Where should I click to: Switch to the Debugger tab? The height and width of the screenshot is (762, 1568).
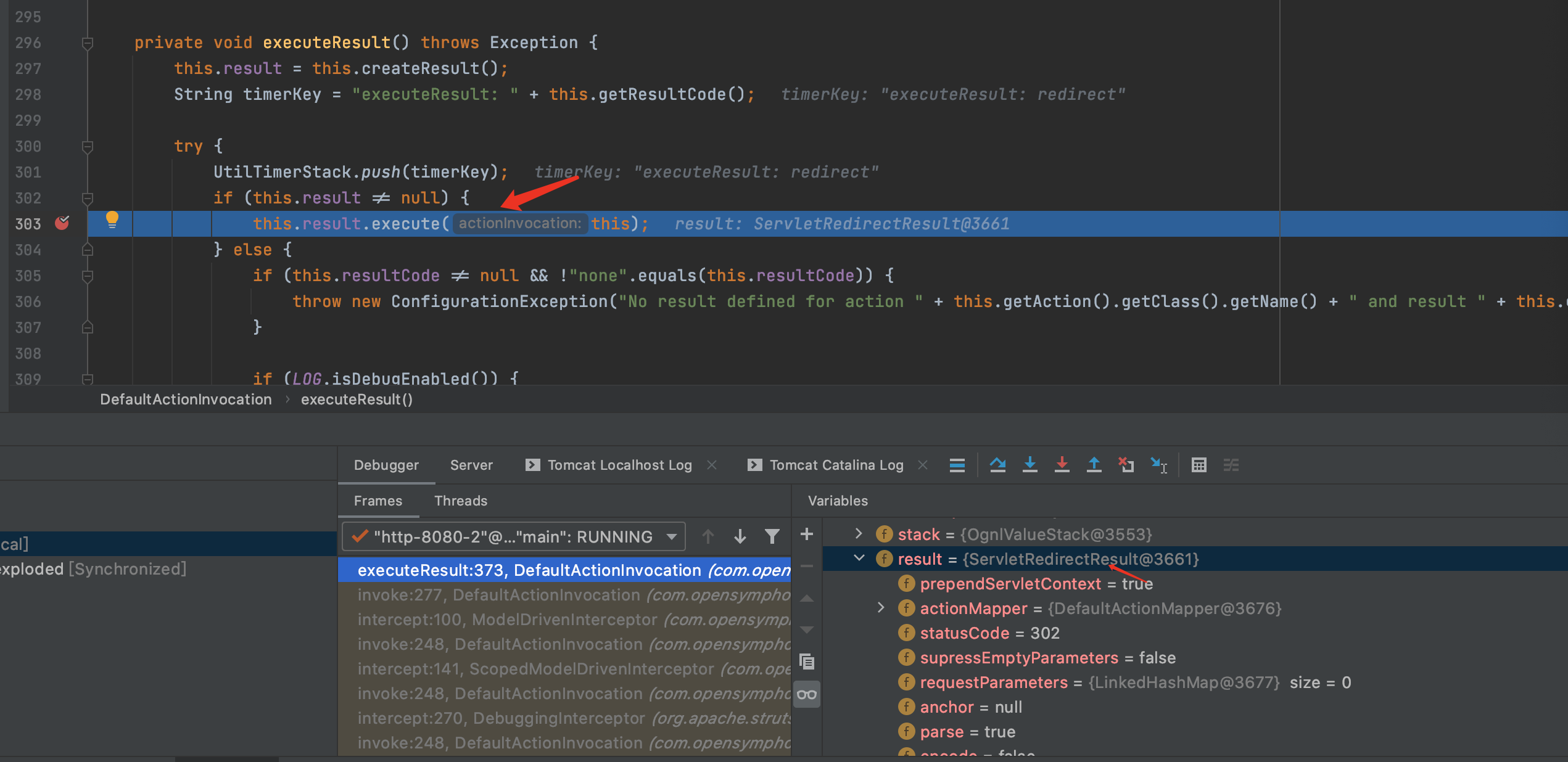386,465
